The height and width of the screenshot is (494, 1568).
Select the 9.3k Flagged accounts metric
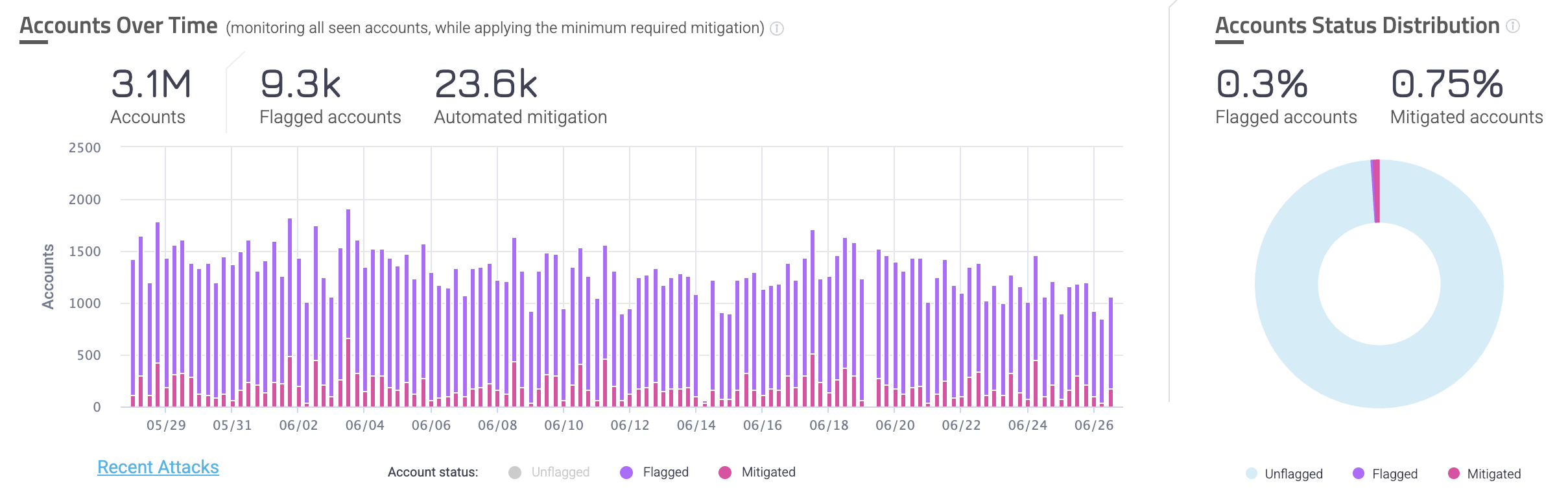(x=329, y=96)
